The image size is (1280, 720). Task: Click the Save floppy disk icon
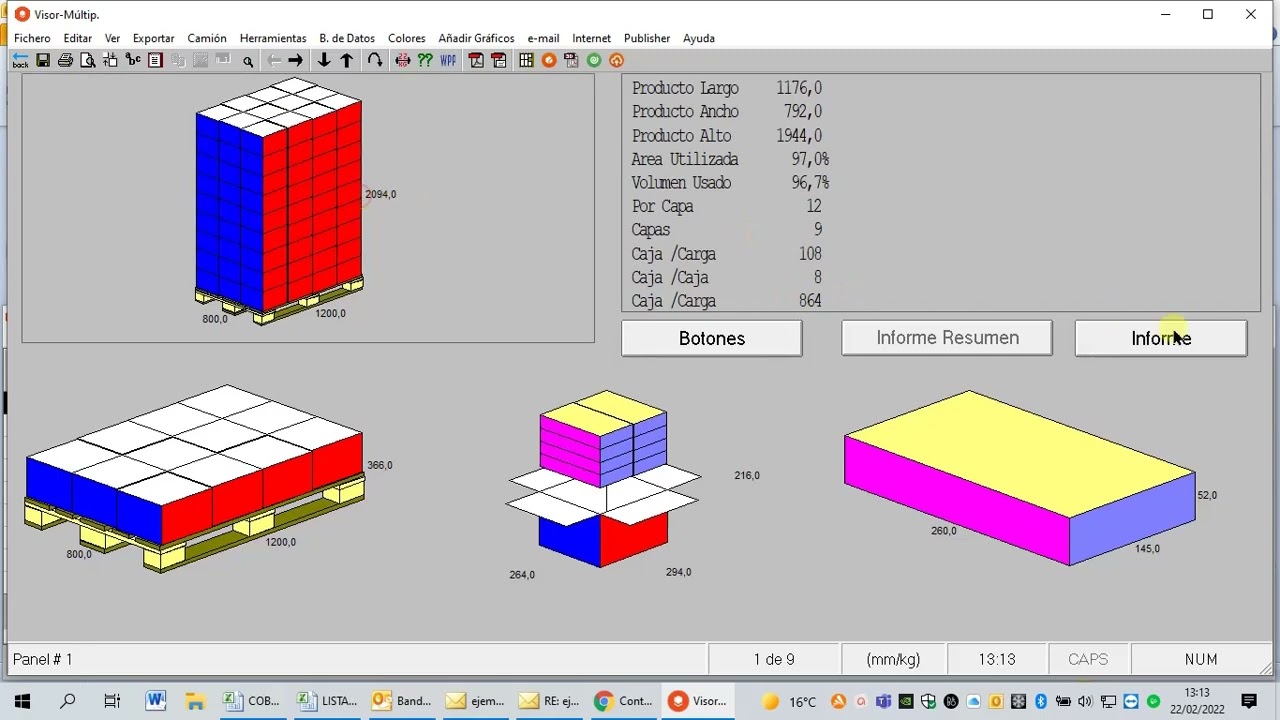tap(43, 60)
